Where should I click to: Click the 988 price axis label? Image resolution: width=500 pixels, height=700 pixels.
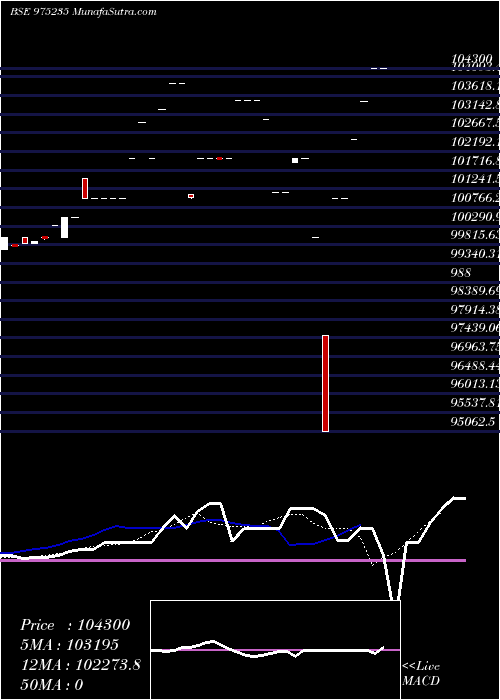[461, 272]
